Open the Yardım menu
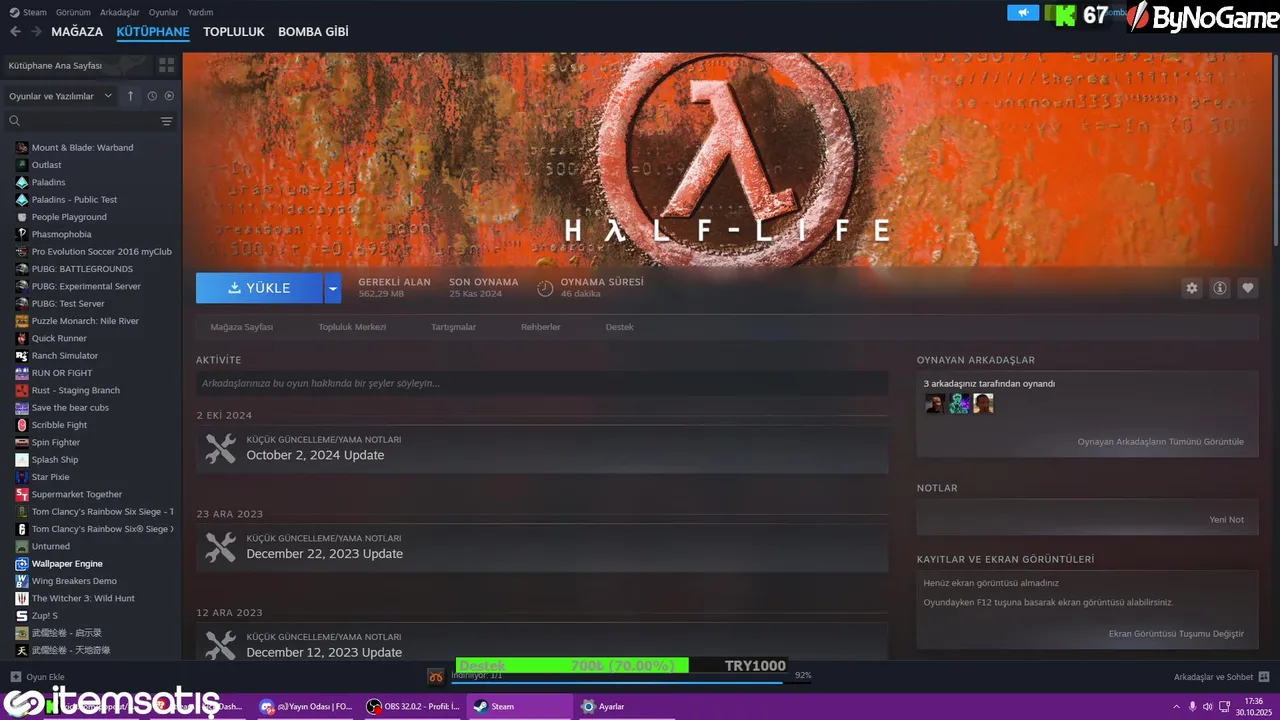The height and width of the screenshot is (720, 1280). pos(200,12)
